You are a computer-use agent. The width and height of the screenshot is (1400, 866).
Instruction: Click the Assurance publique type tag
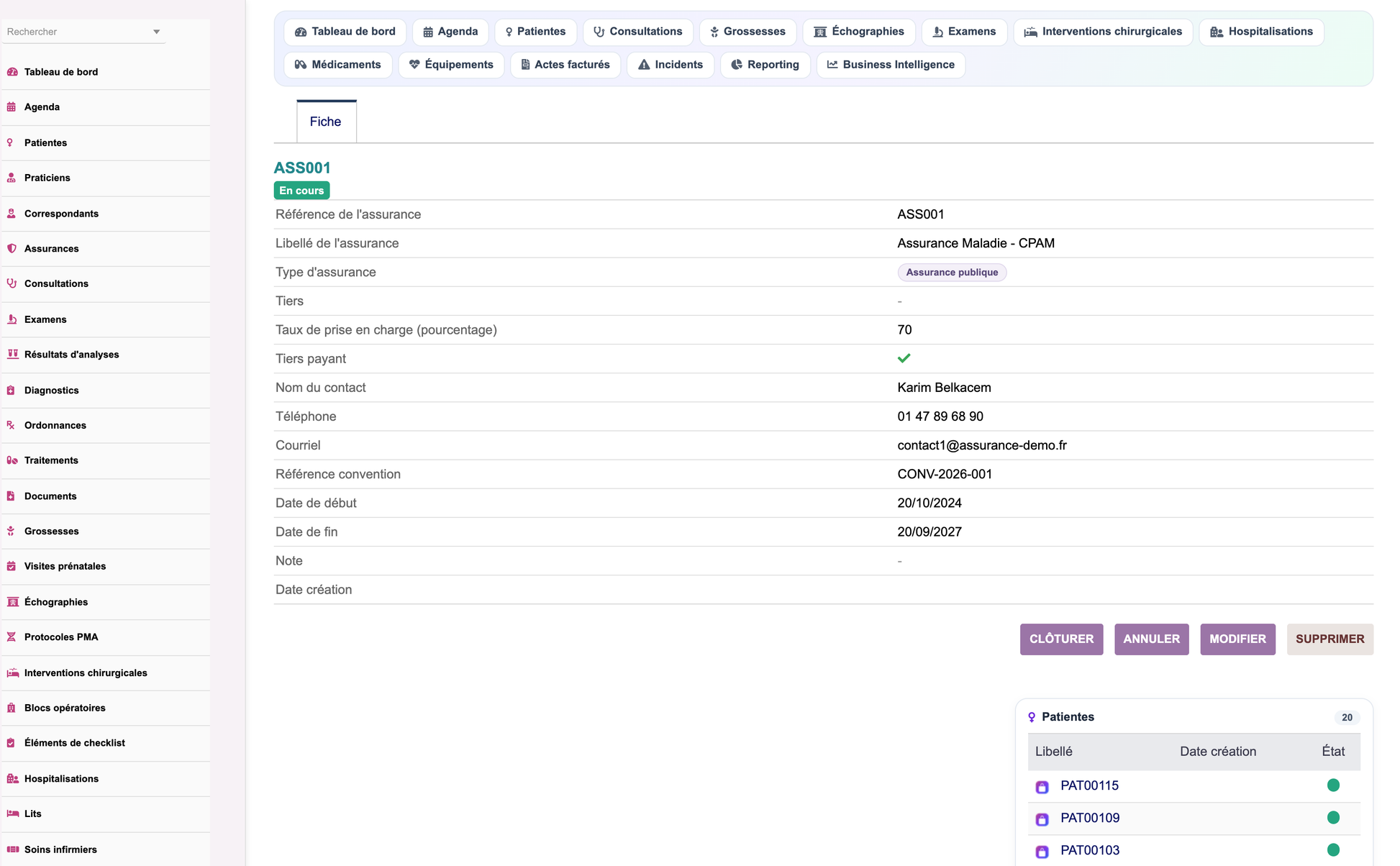[952, 273]
